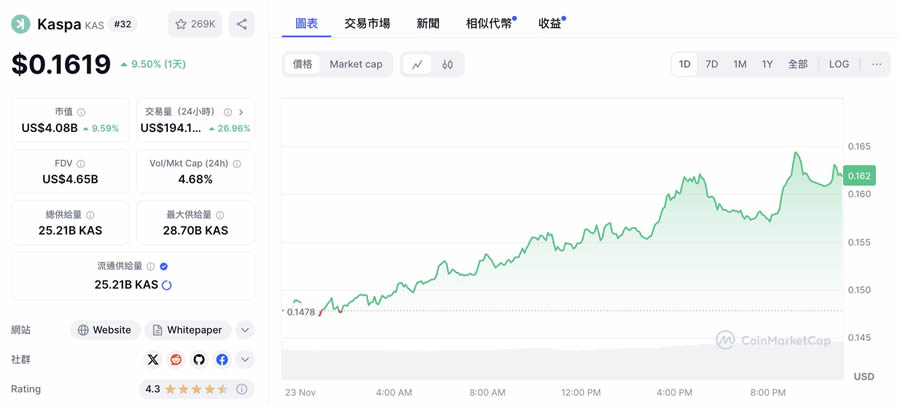Switch to the 新聞 tab
This screenshot has height=405, width=900.
(x=428, y=23)
